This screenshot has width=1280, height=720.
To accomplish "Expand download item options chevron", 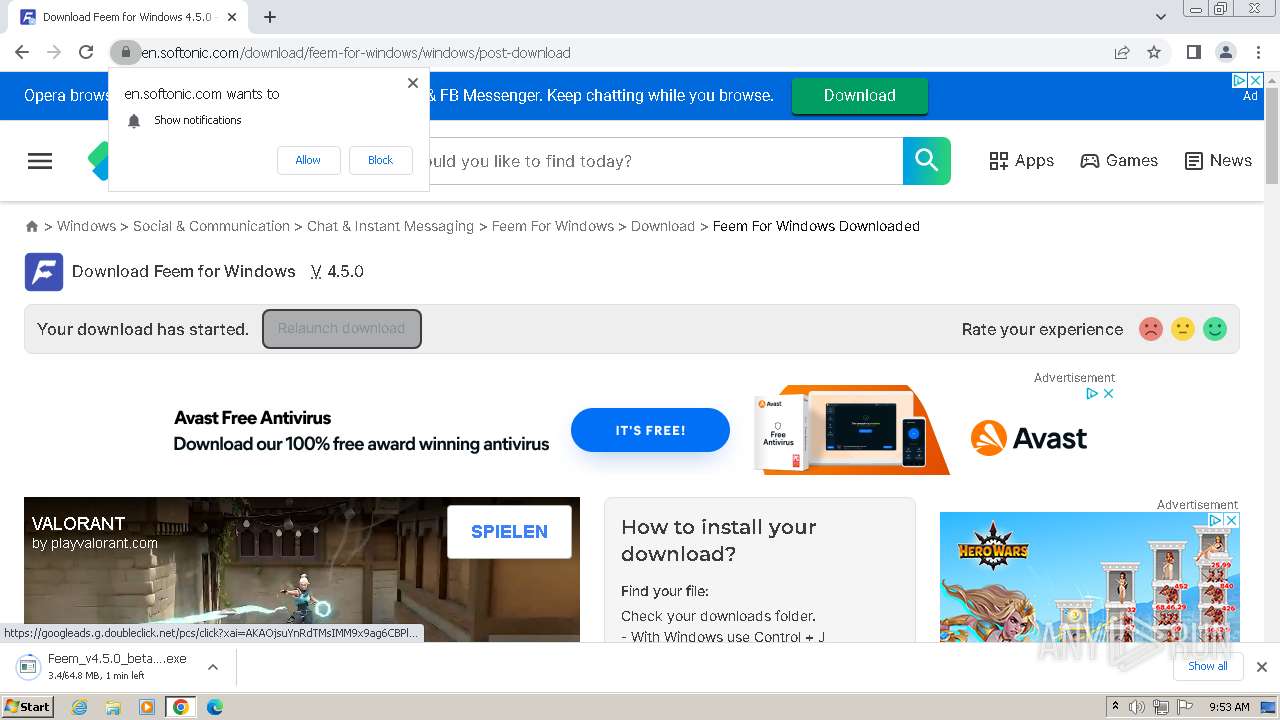I will [213, 667].
